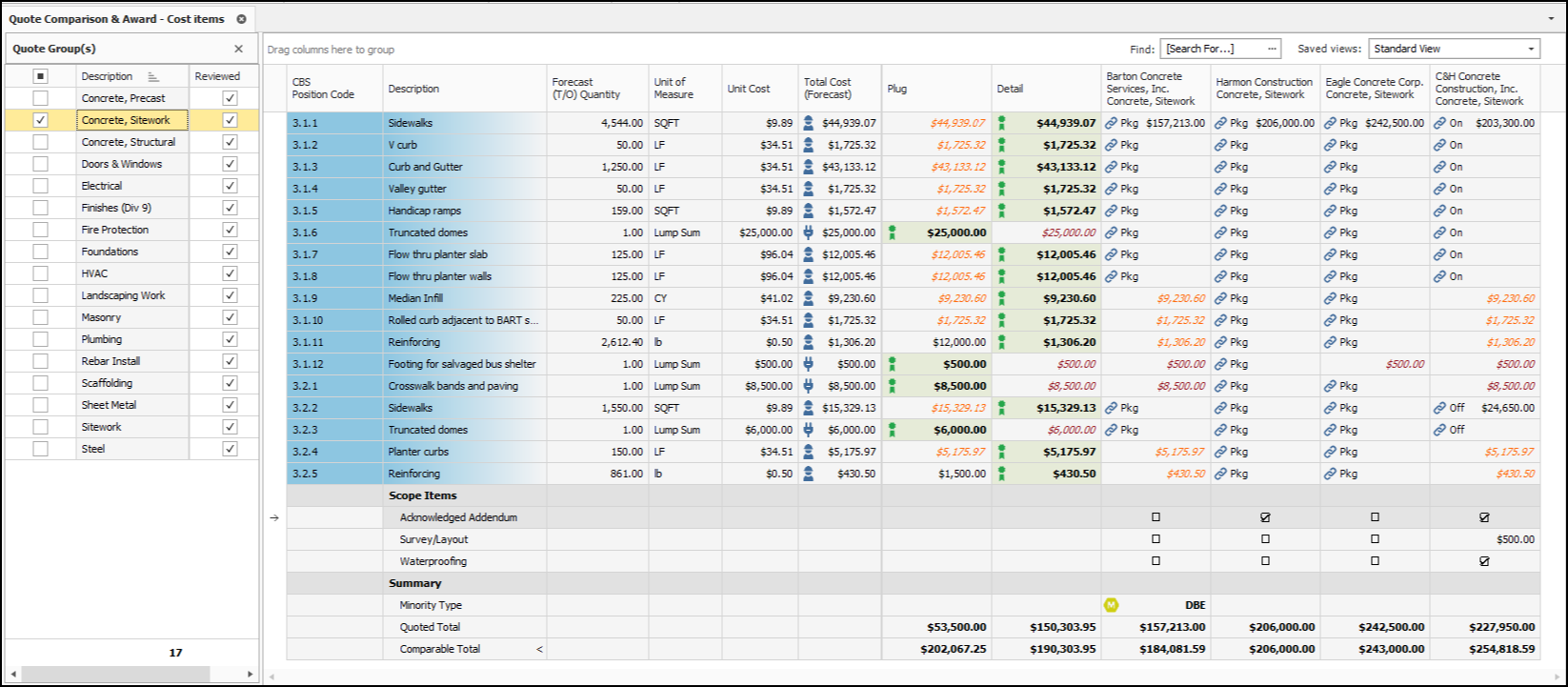Click the Harmon link icon in Median Infill row
This screenshot has width=1568, height=687.
tap(1220, 298)
